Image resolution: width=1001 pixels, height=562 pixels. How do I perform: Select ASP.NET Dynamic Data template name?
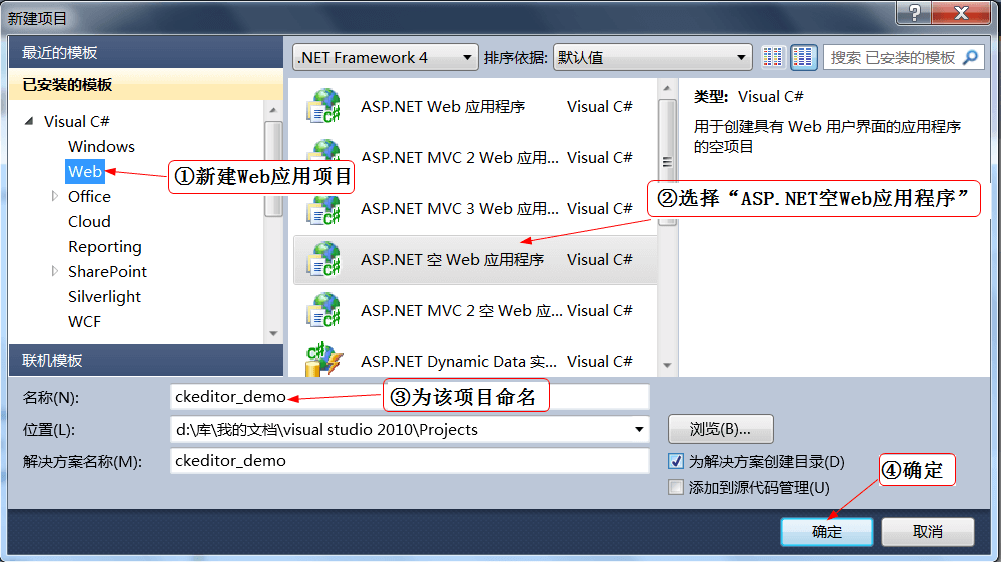pos(459,361)
